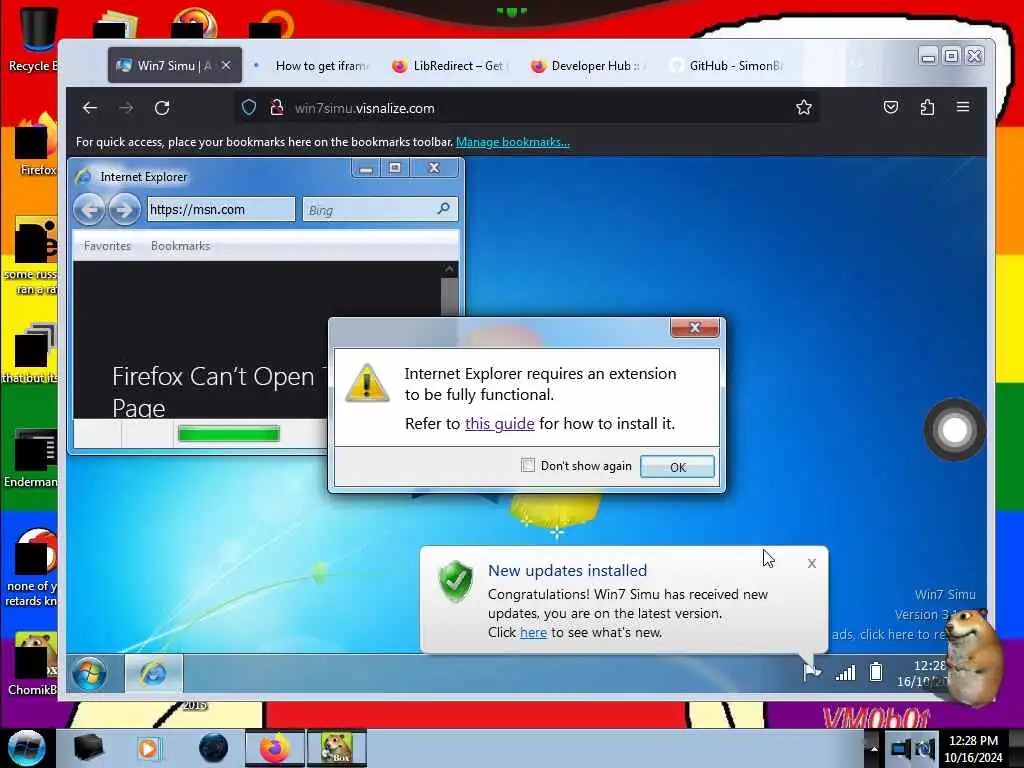Click the warning triangle icon in dialog
Screen dimensions: 1024x768
367,383
